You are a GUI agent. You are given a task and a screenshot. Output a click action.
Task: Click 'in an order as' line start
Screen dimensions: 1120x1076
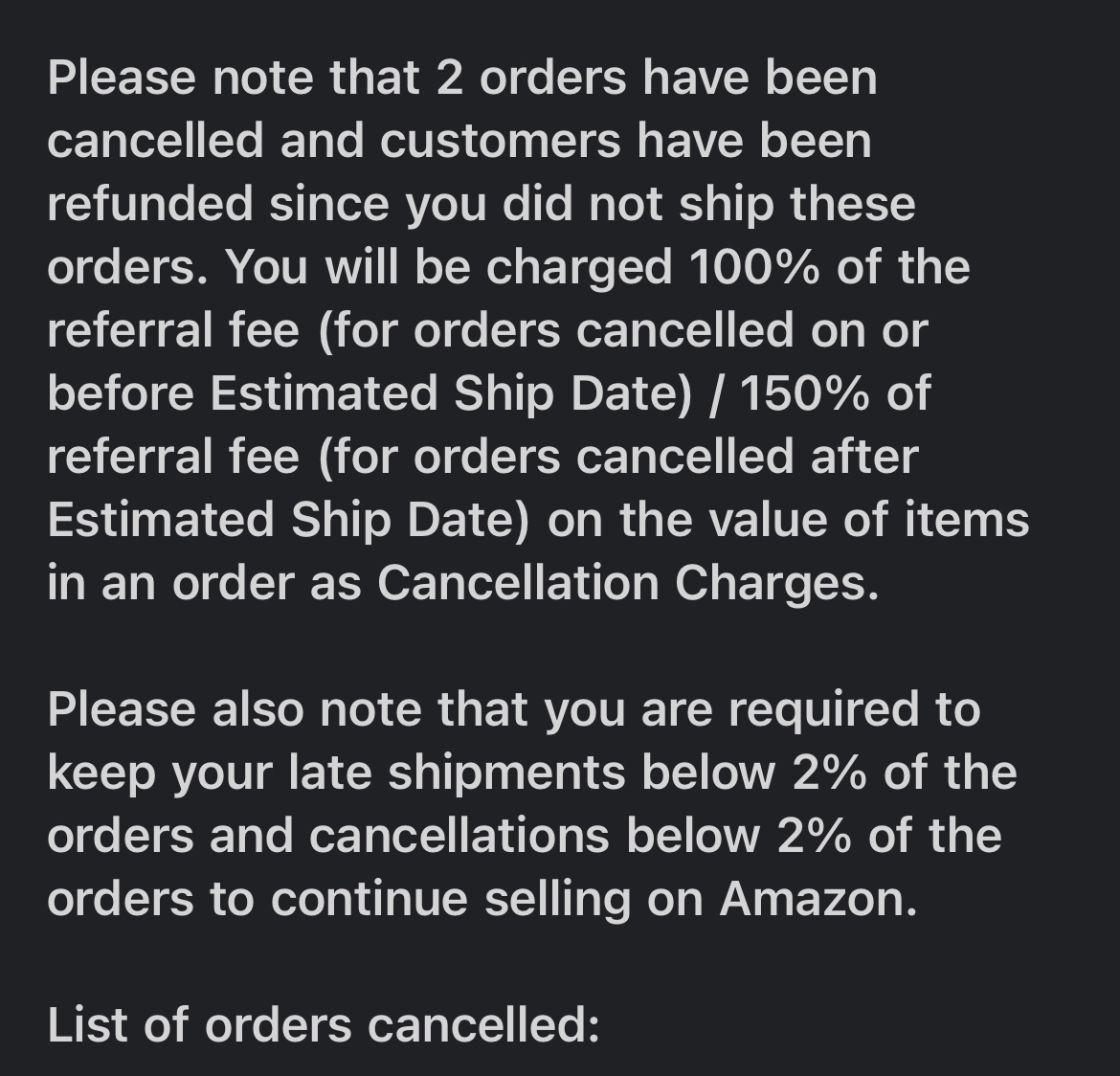(x=204, y=583)
